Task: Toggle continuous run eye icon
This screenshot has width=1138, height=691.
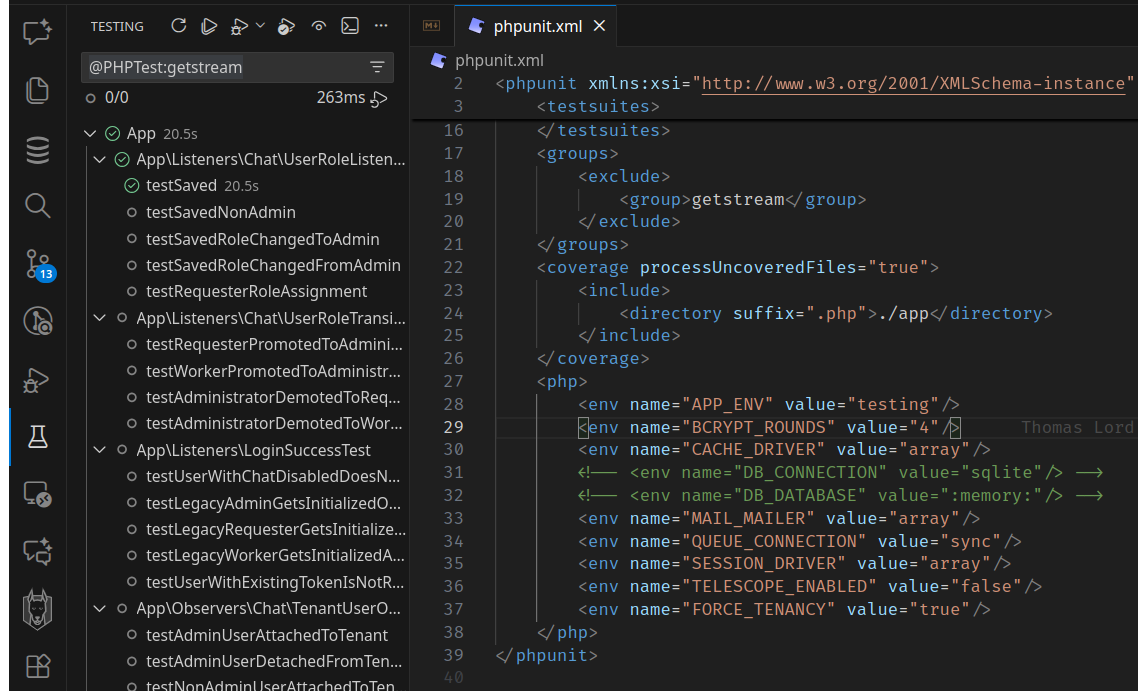Action: [x=319, y=26]
